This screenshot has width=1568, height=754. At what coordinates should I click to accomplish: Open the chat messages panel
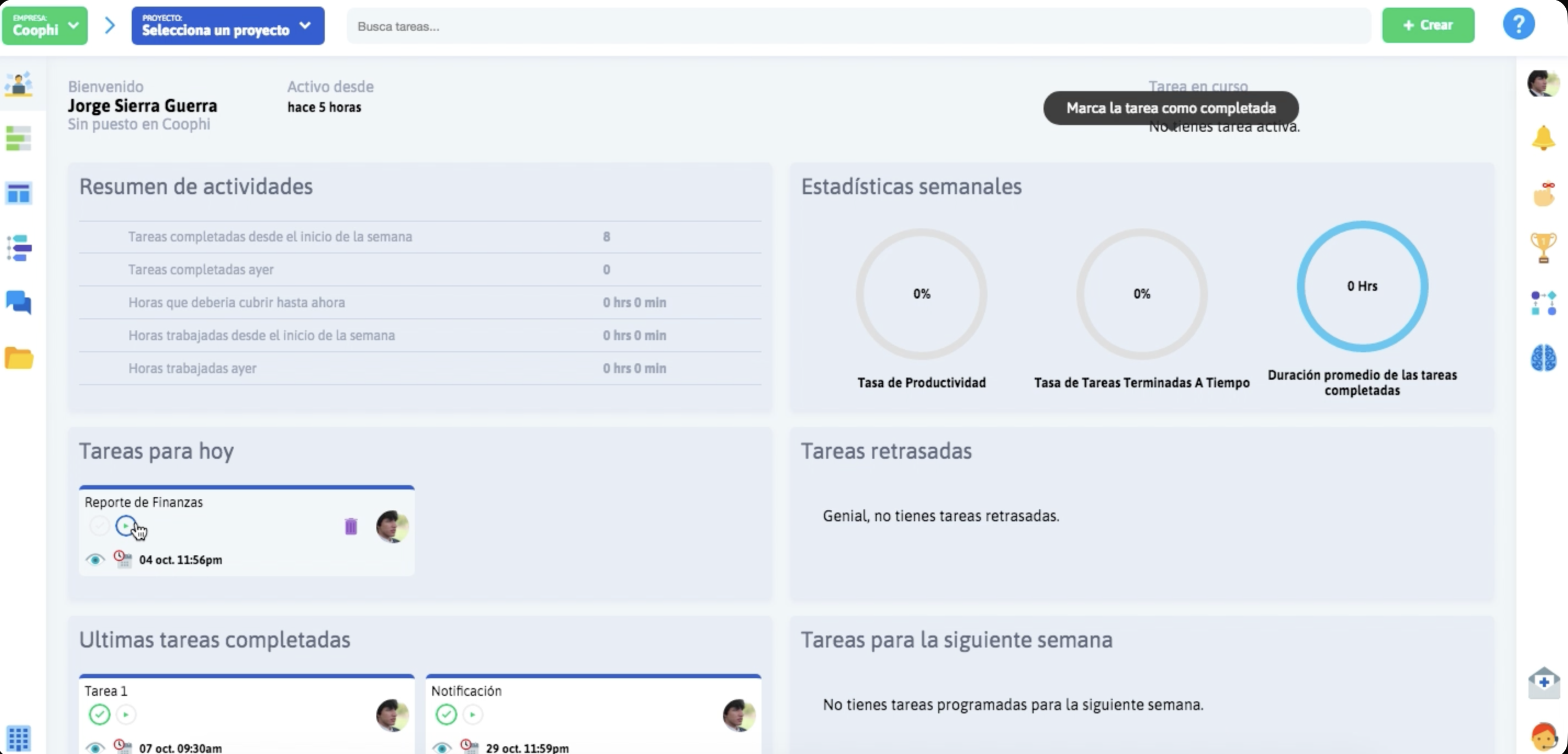click(19, 303)
